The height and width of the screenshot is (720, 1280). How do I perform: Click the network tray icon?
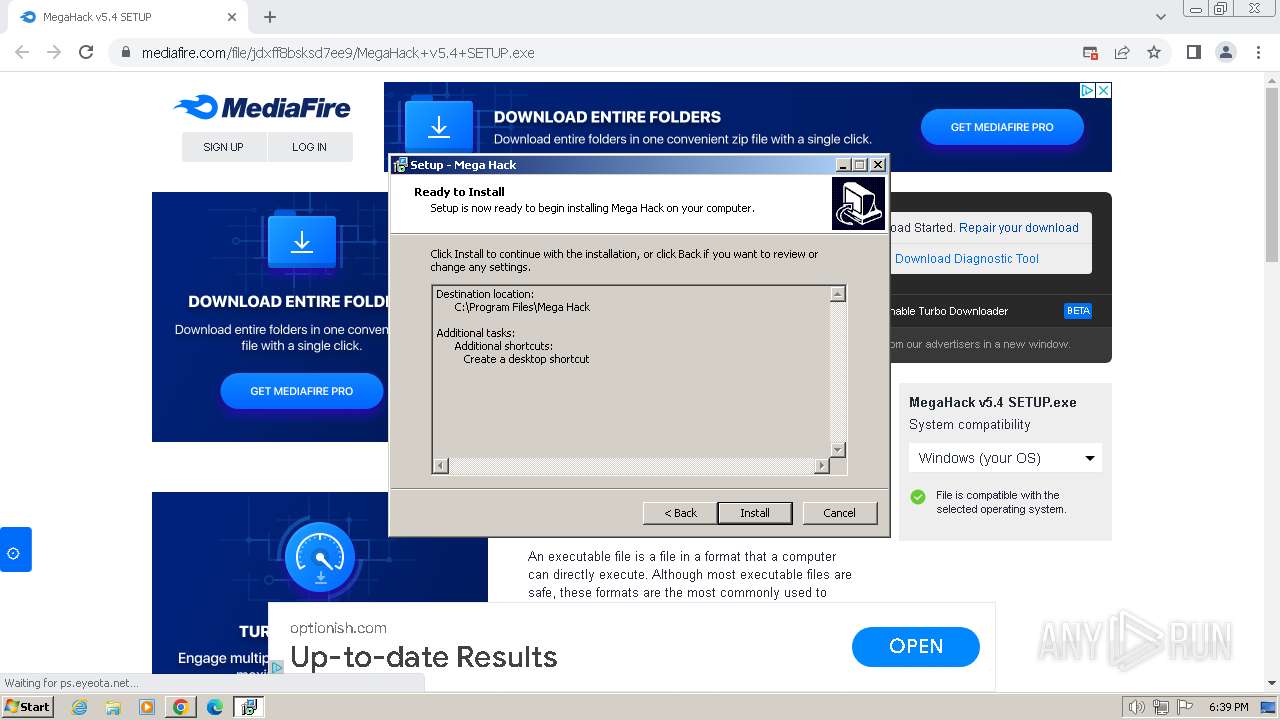tap(1161, 707)
